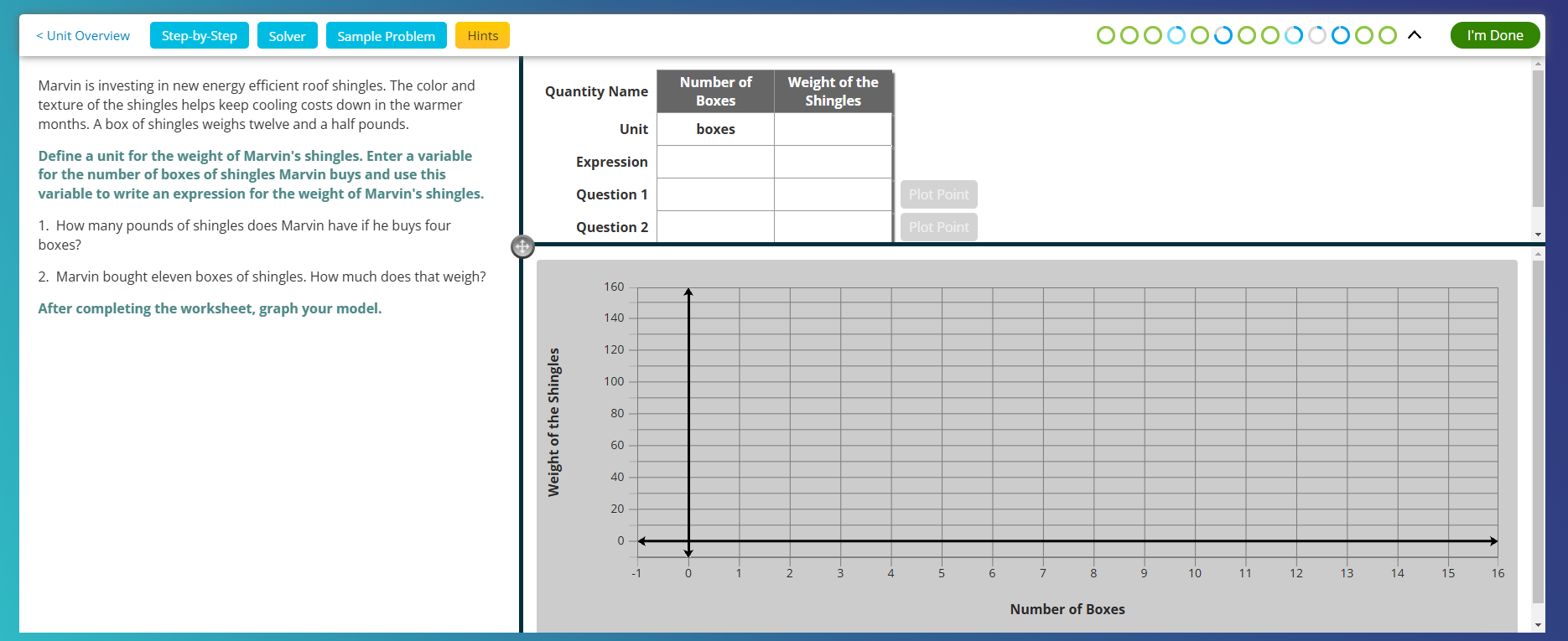Click the 'Define a unit for the weight' instruction

click(261, 174)
